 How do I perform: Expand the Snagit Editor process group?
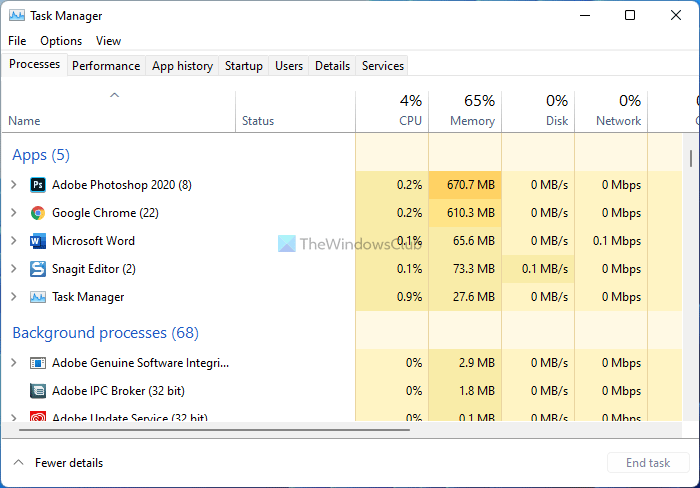pyautogui.click(x=13, y=269)
